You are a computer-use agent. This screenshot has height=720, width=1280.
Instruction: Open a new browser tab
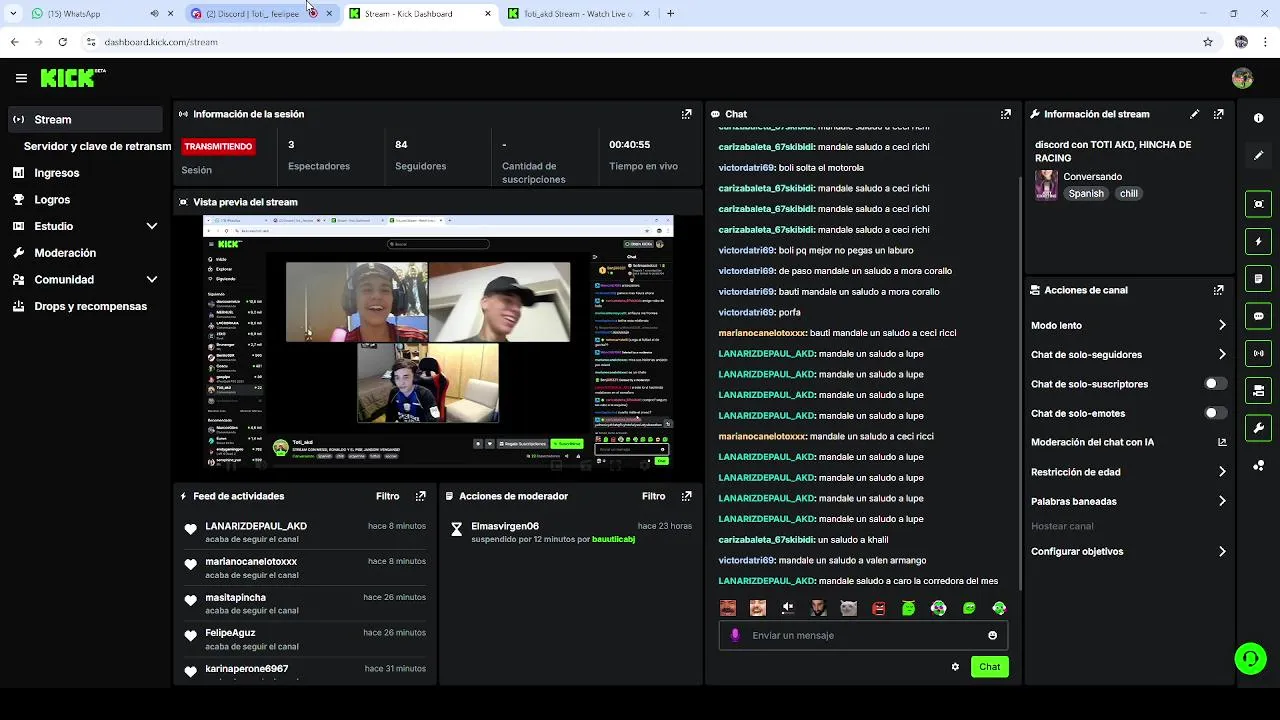click(x=670, y=14)
